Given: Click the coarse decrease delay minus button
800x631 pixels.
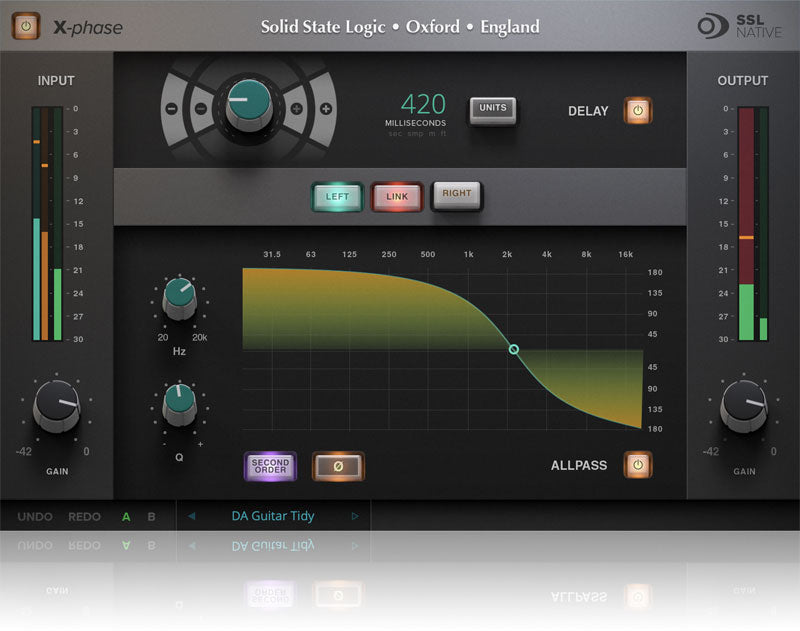Looking at the screenshot, I should (172, 109).
